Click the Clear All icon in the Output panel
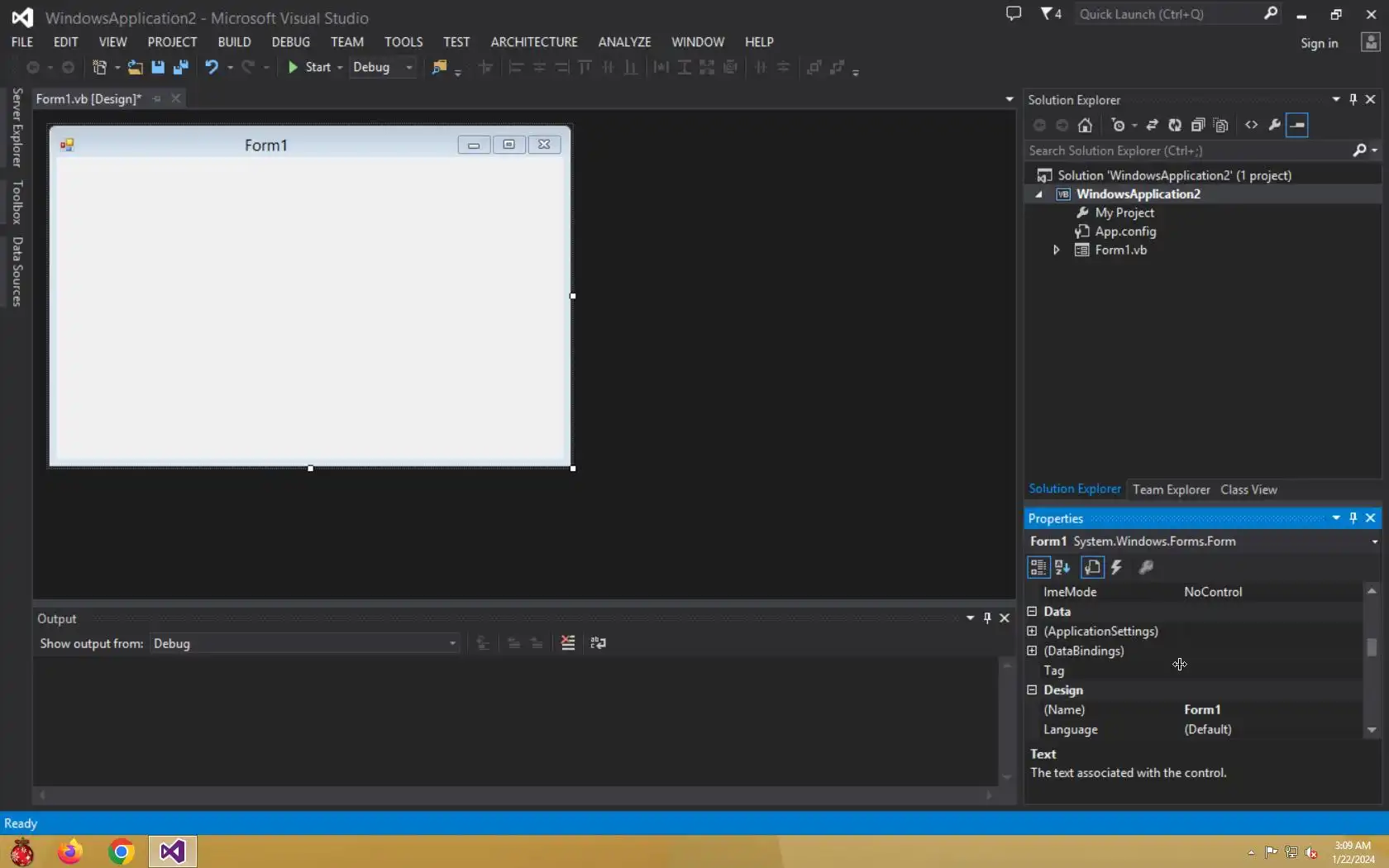 tap(568, 643)
